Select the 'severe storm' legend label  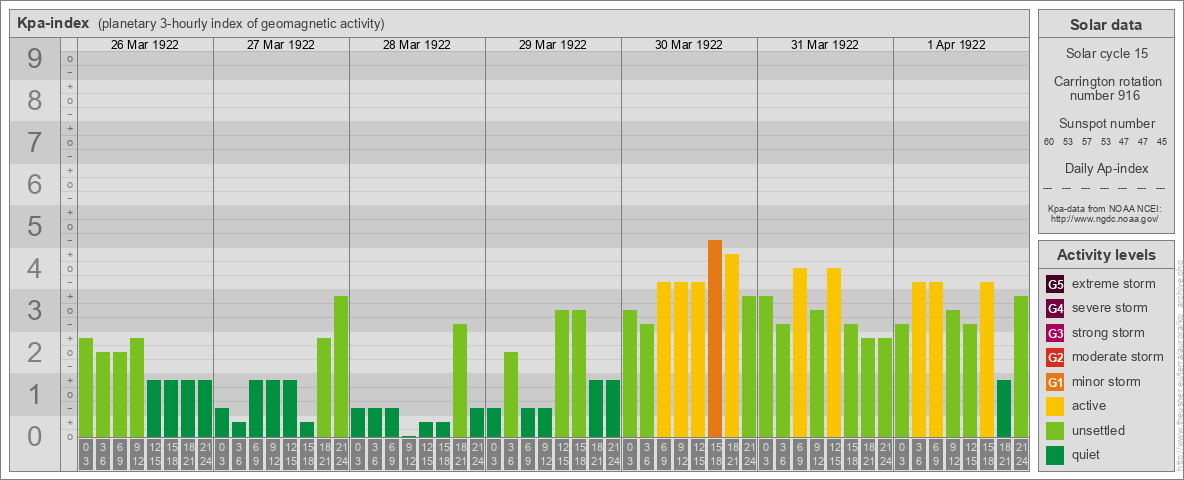(x=1109, y=308)
